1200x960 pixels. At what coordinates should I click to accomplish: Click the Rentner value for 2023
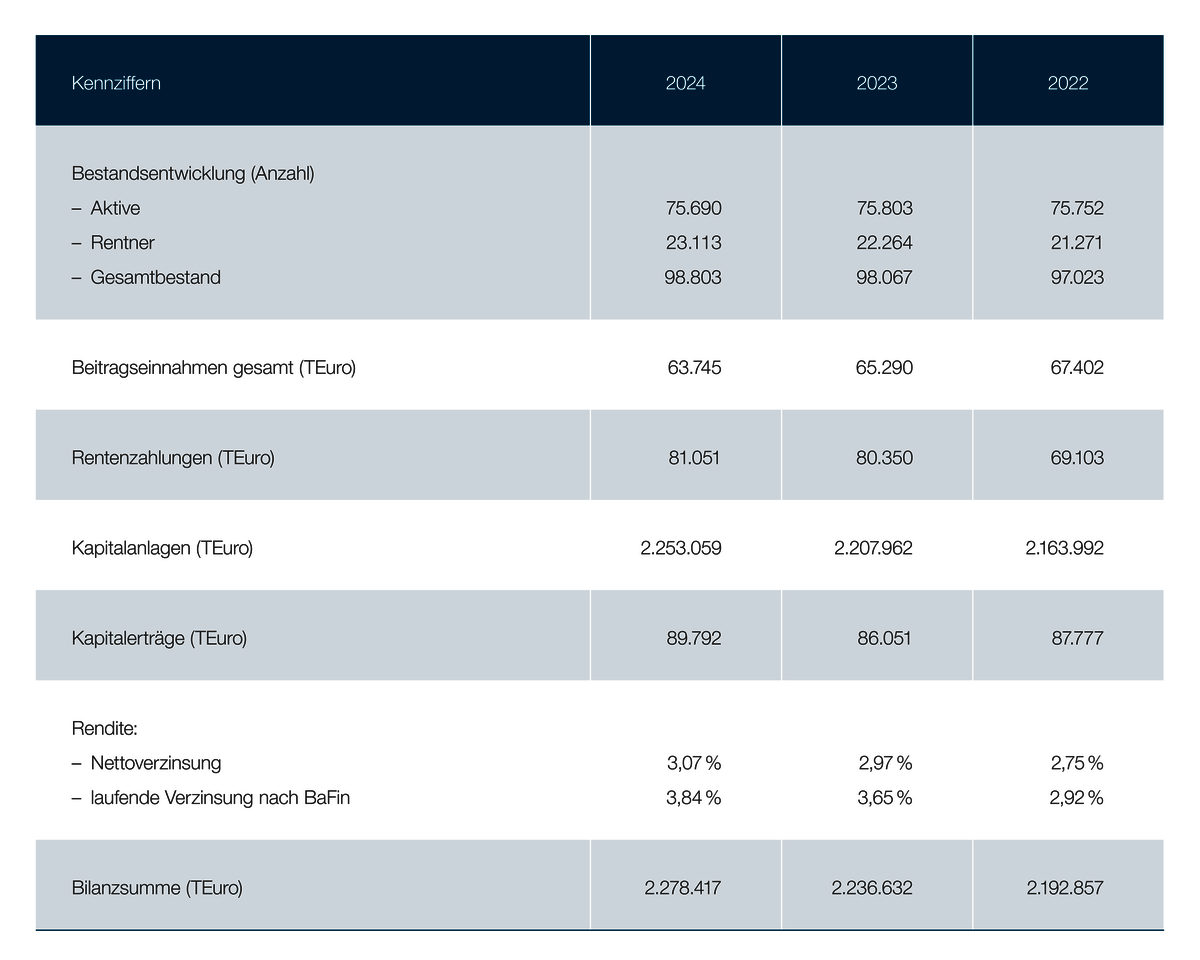[x=884, y=243]
